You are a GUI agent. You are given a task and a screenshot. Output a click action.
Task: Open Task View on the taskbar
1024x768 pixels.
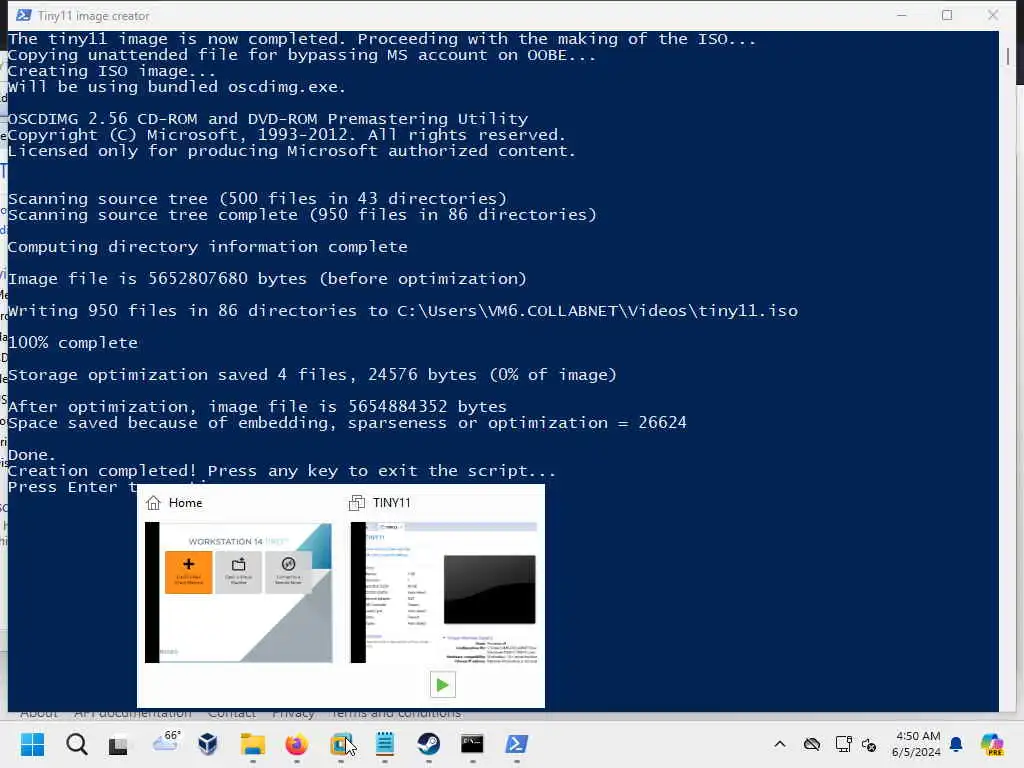point(118,744)
